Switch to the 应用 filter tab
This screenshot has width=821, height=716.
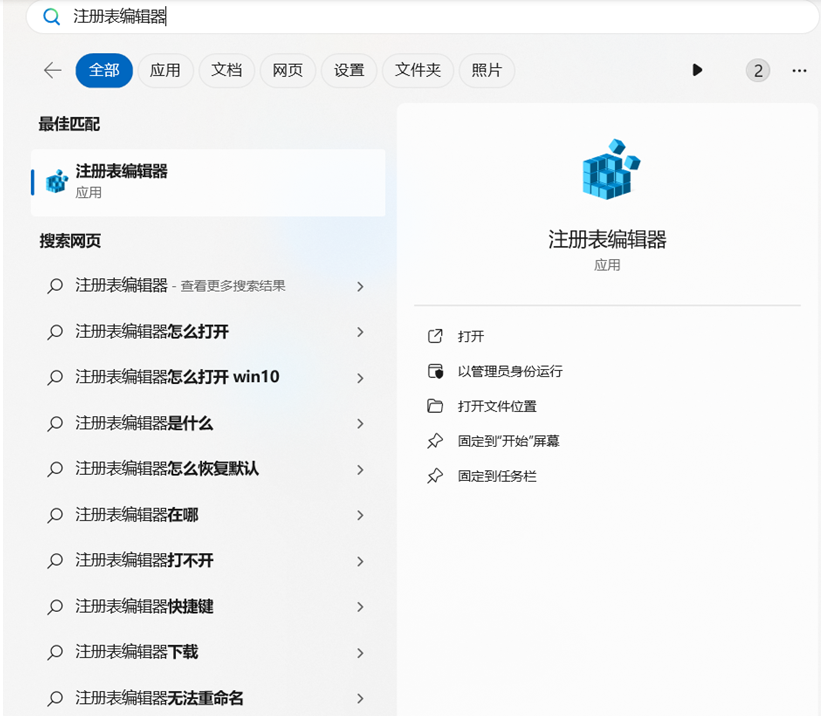point(165,70)
